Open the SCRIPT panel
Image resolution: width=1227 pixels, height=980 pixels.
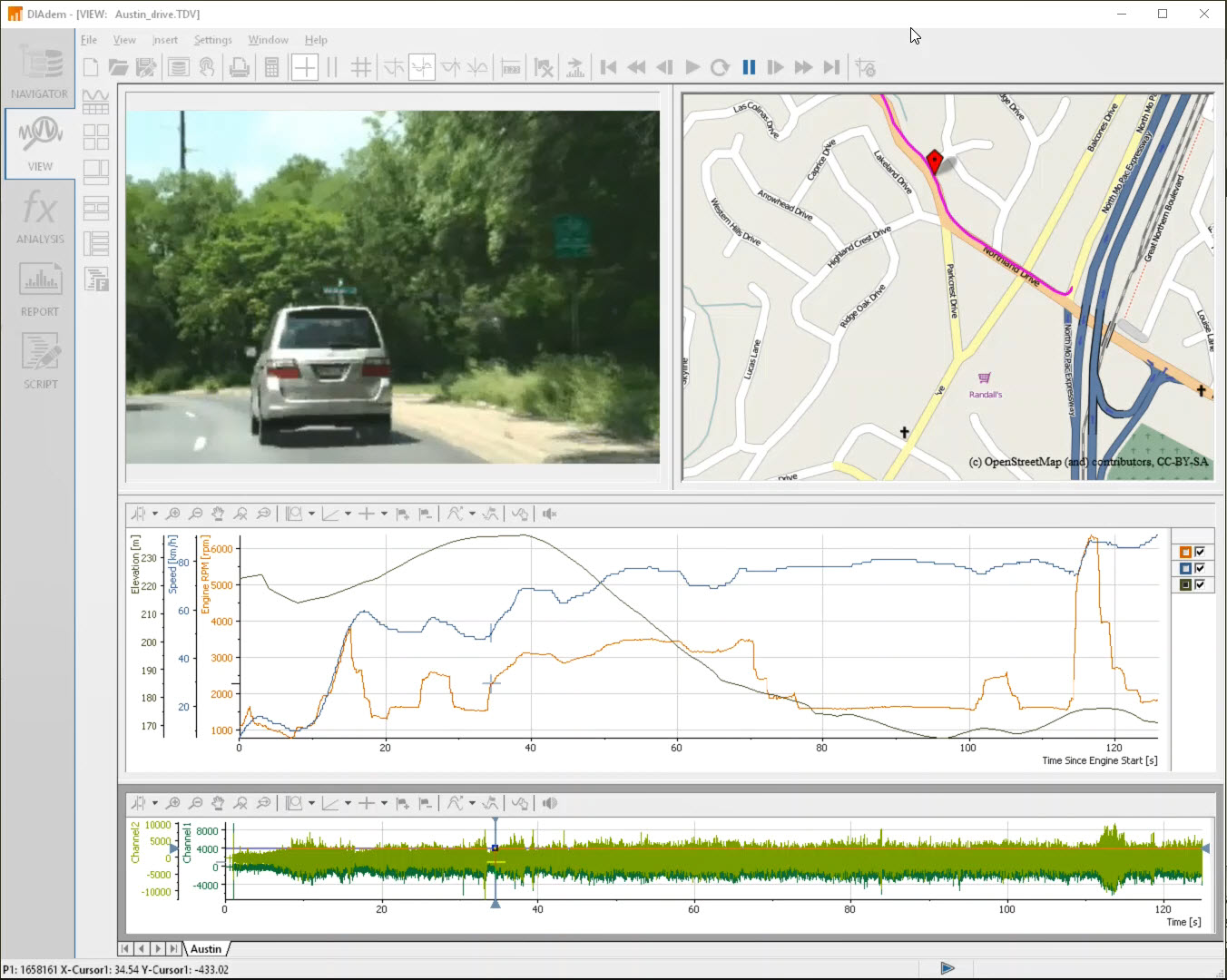click(x=39, y=361)
